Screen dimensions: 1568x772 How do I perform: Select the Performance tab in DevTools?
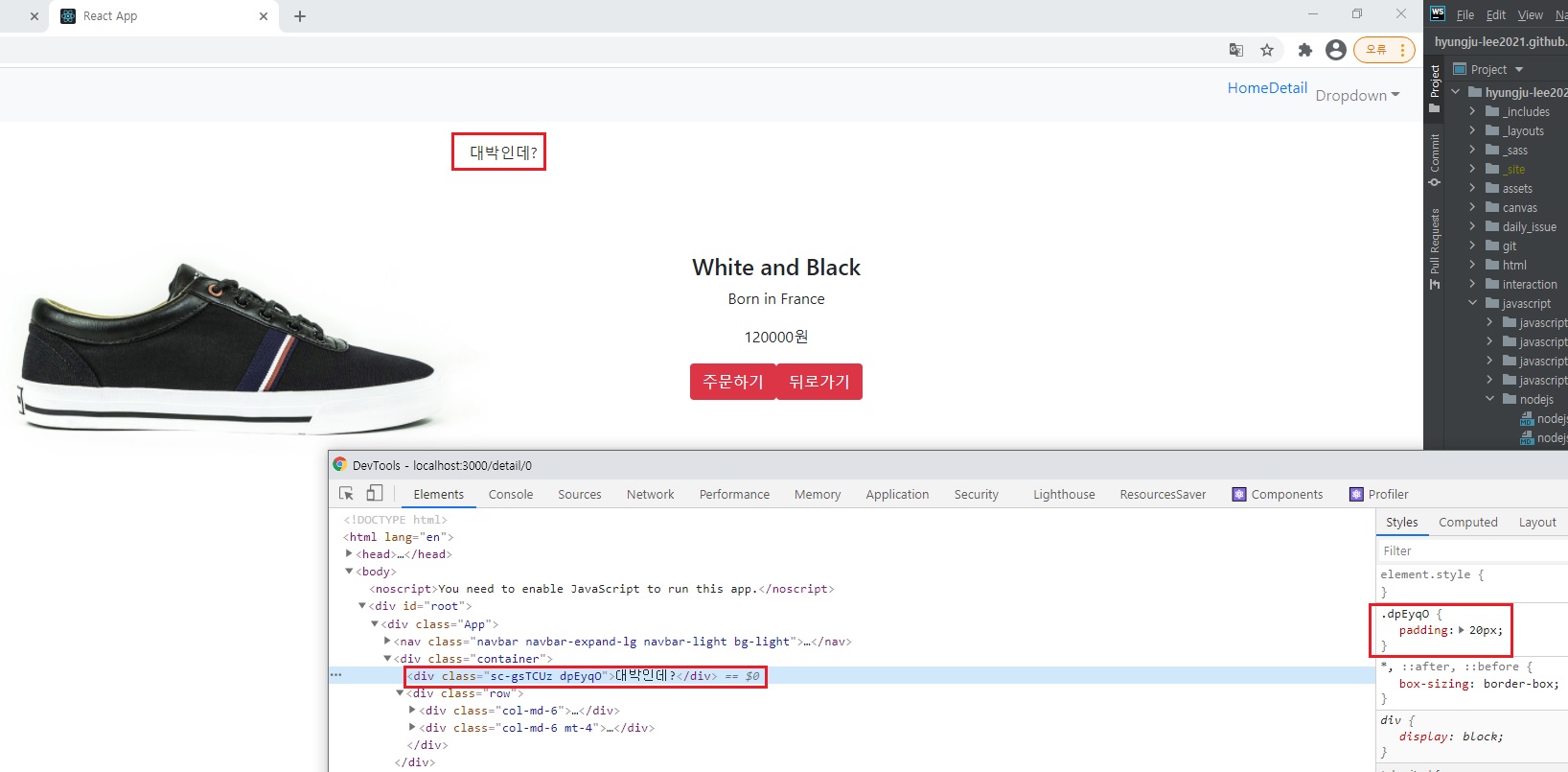click(734, 495)
